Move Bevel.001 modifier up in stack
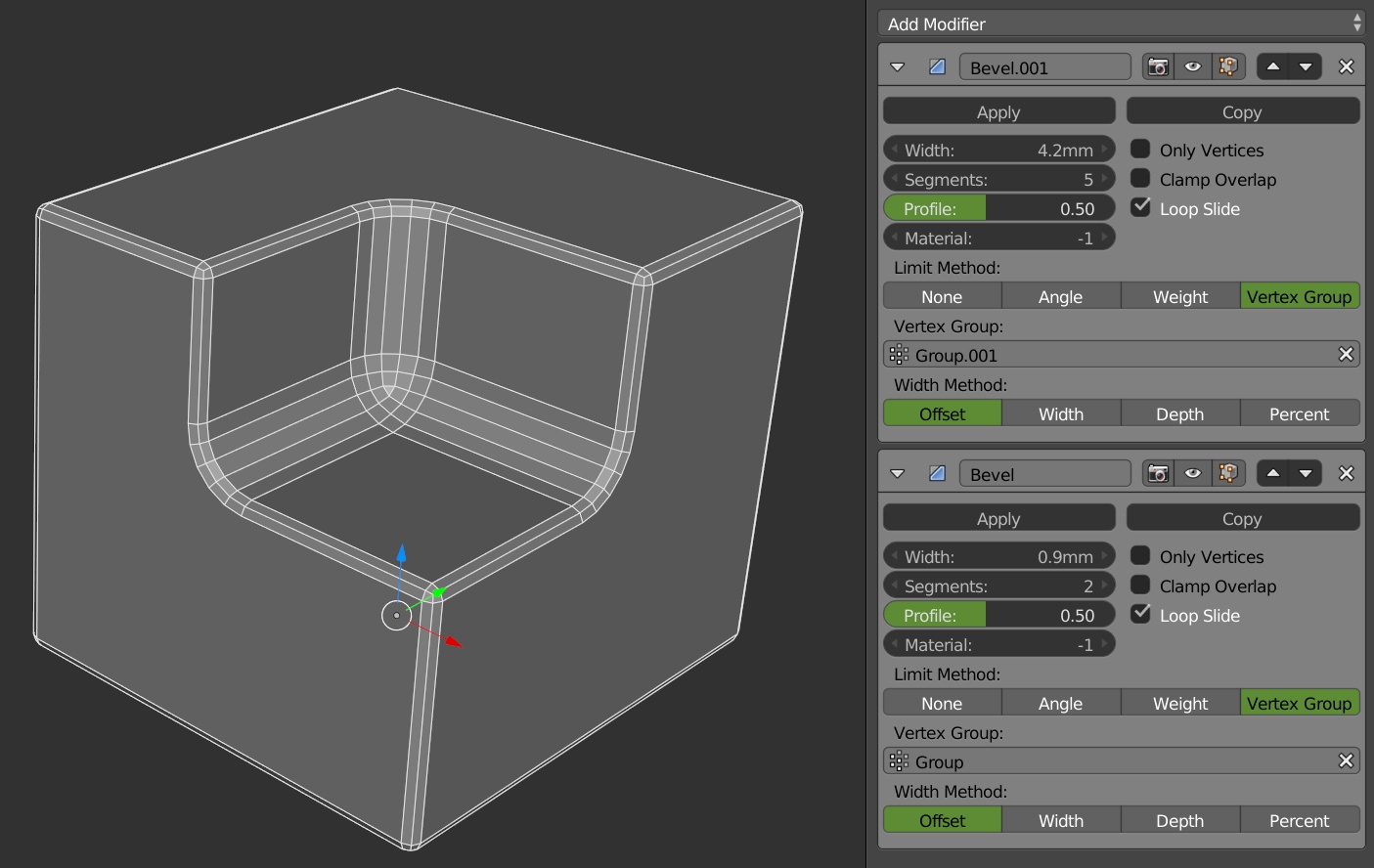This screenshot has height=868, width=1374. click(x=1273, y=66)
